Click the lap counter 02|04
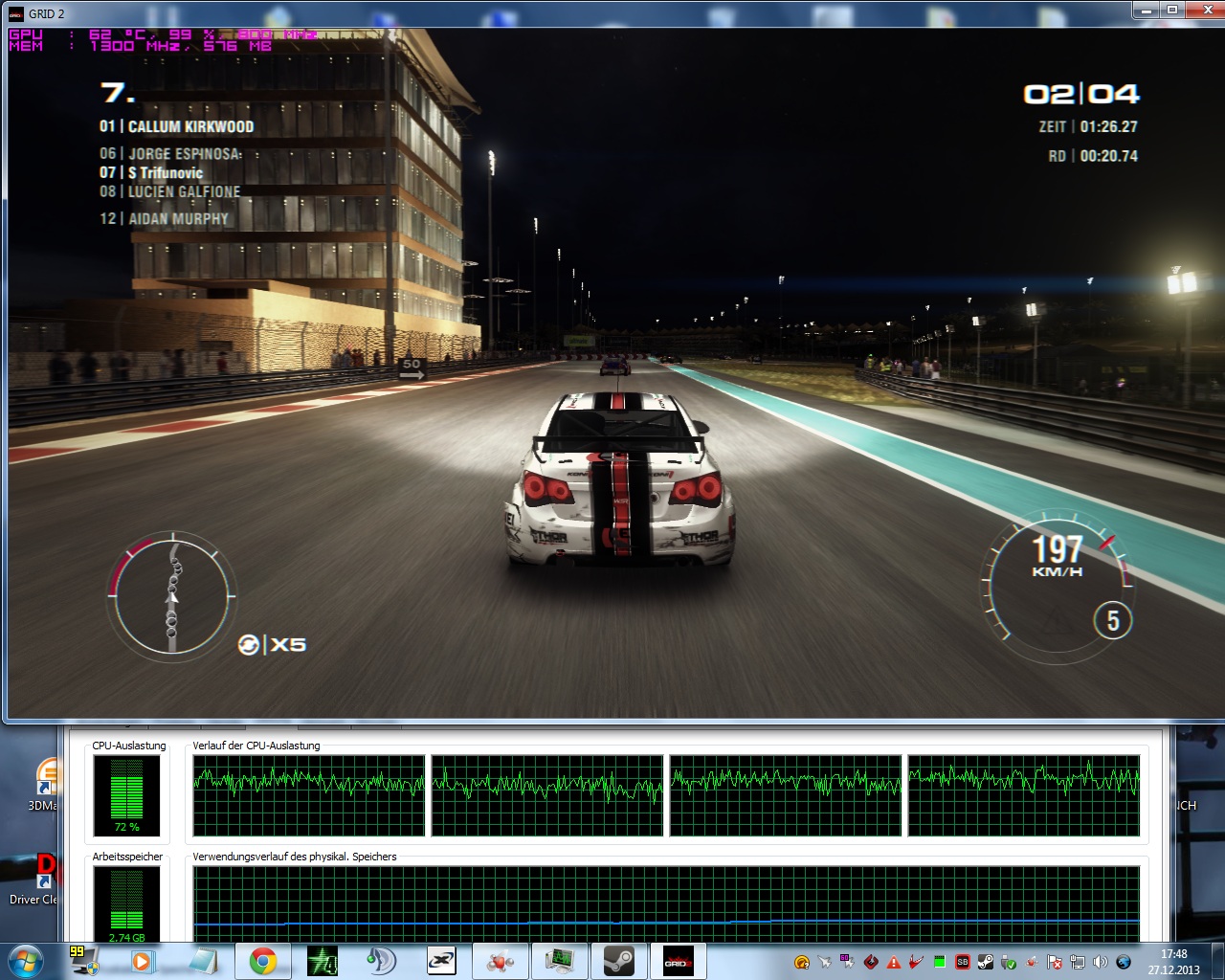1225x980 pixels. (1081, 94)
